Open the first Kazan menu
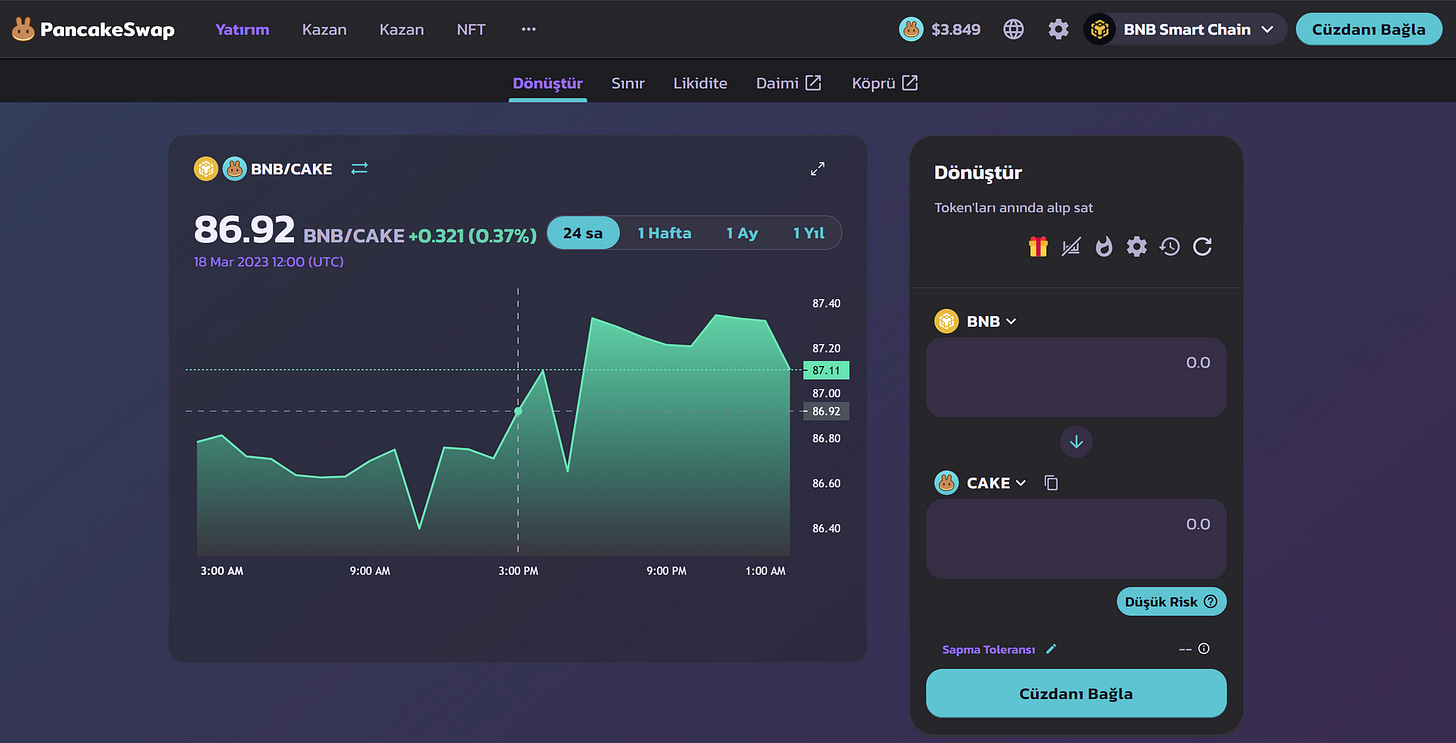 click(x=324, y=29)
